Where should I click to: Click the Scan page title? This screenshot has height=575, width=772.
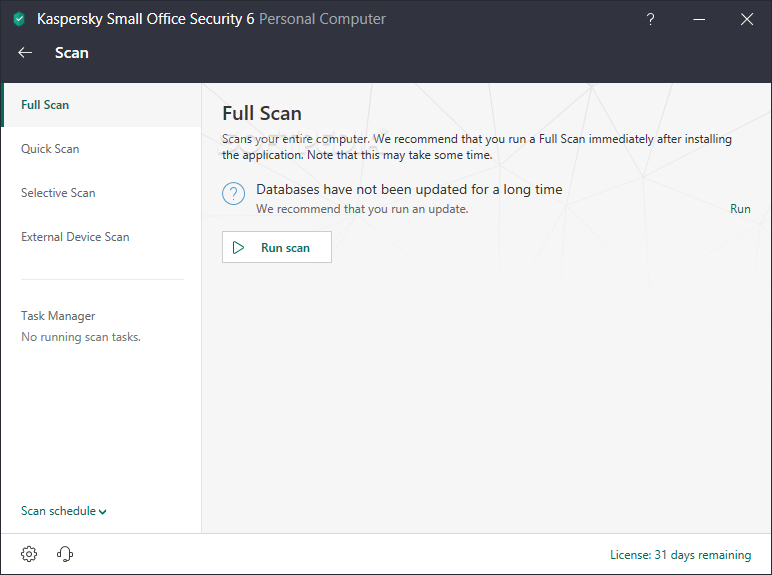[72, 53]
